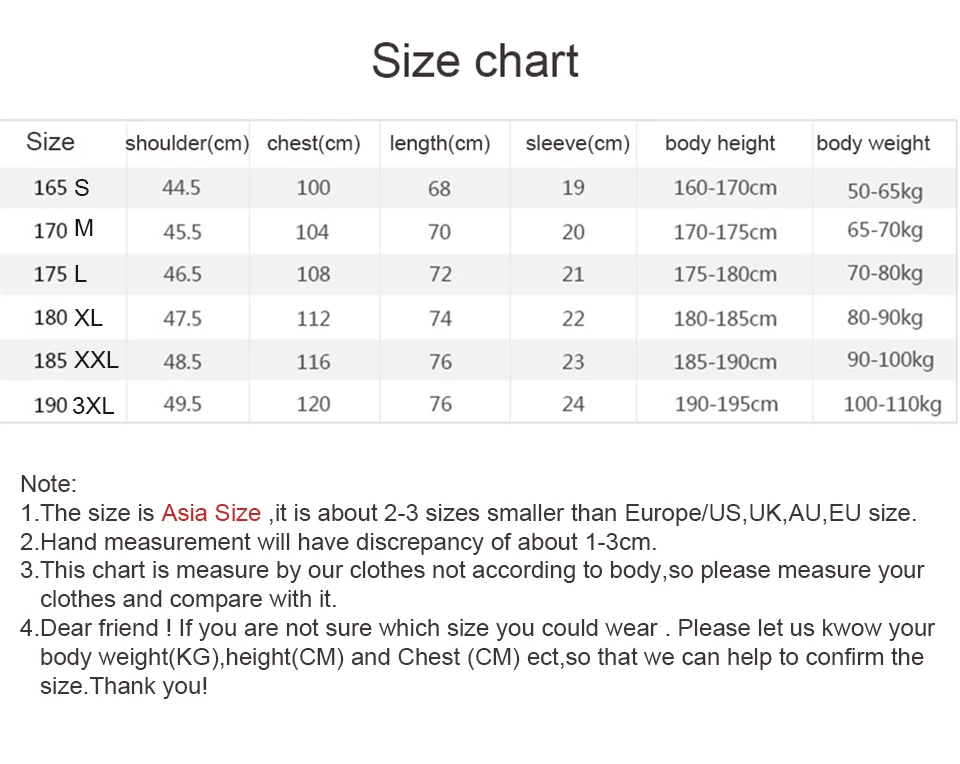This screenshot has width=960, height=764.
Task: Choose the 165 S size row
Action: (x=478, y=188)
